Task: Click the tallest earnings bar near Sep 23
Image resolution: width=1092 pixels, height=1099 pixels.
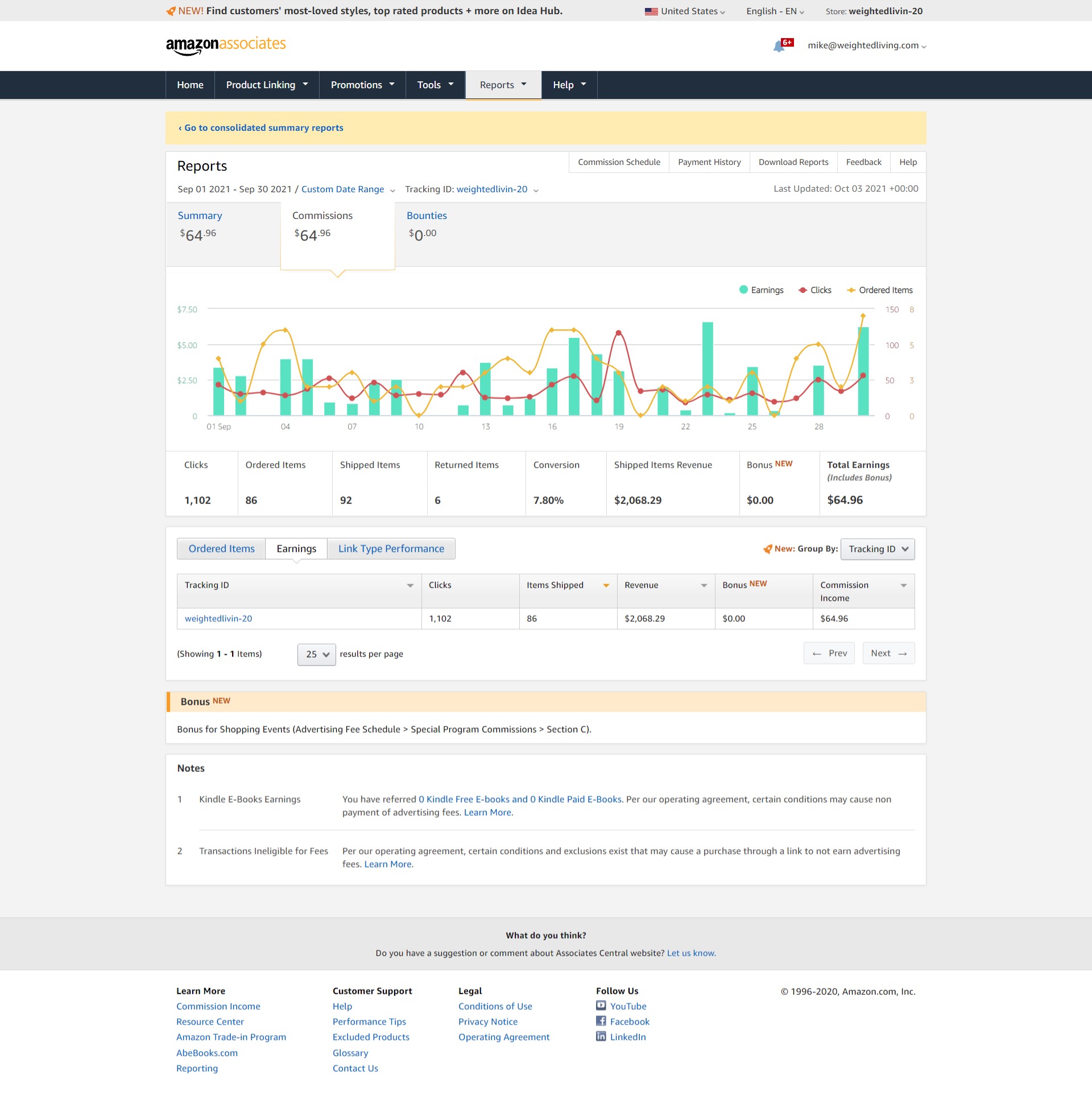Action: [x=708, y=369]
